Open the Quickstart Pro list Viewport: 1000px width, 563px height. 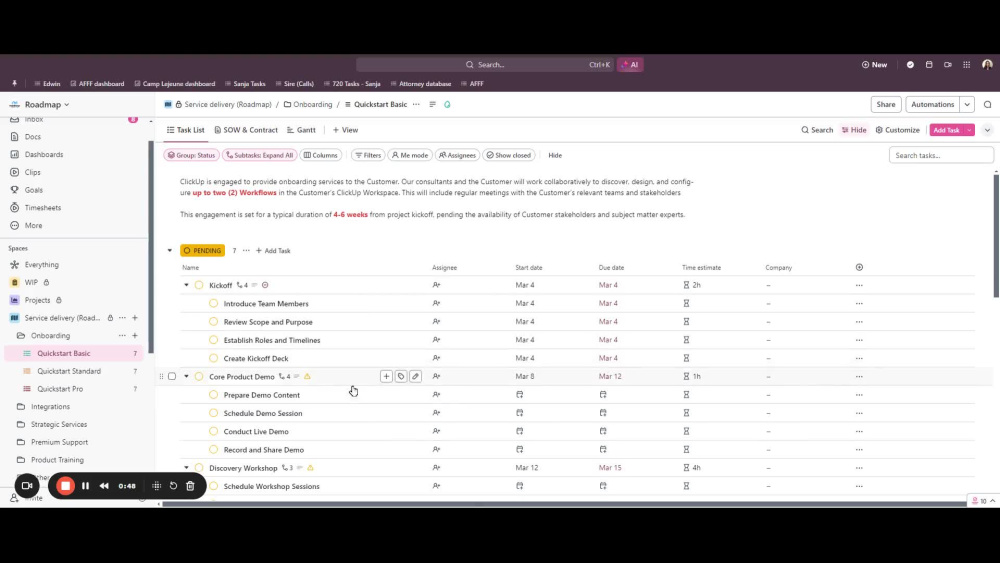point(60,389)
